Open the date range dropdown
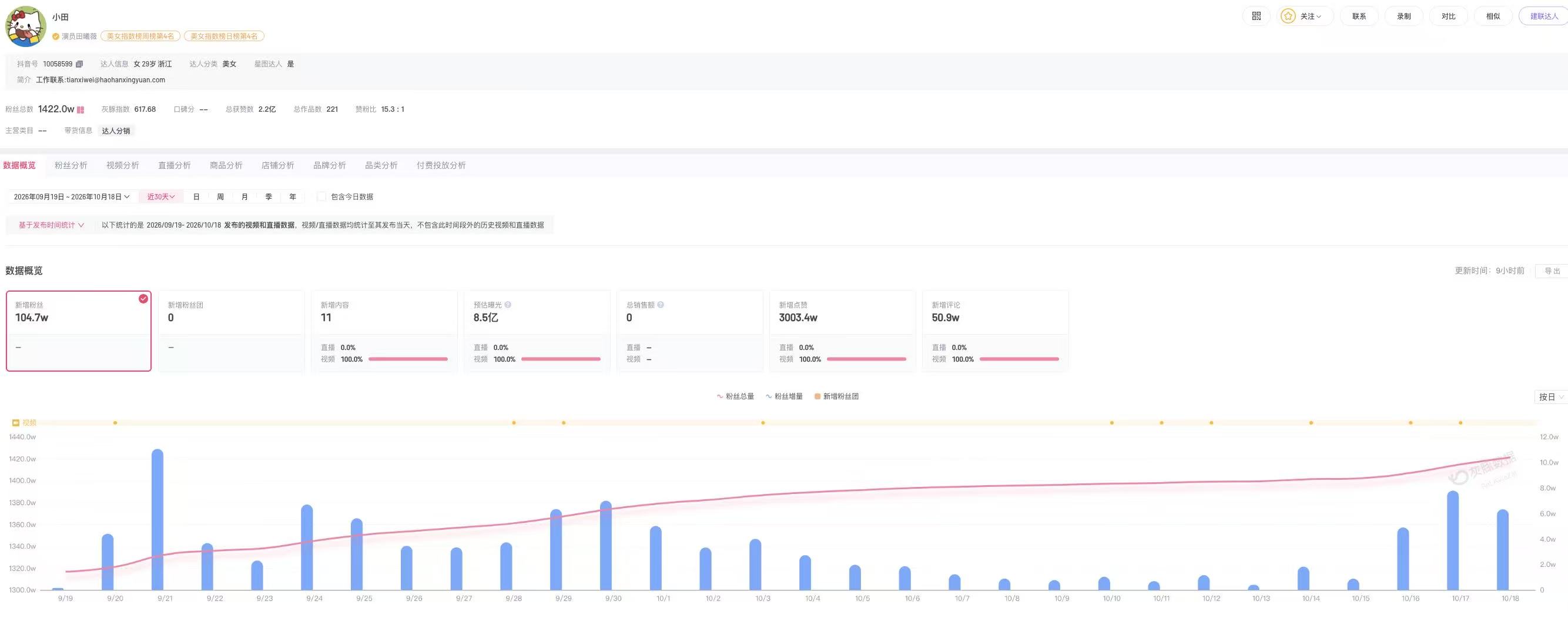 pos(71,196)
